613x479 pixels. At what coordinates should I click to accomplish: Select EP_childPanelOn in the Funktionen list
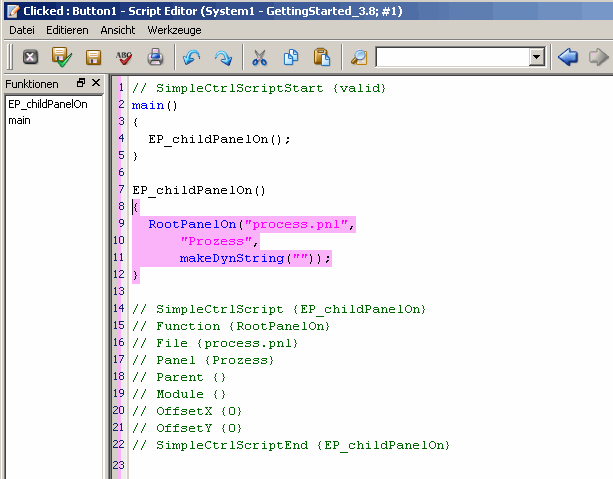(x=47, y=104)
